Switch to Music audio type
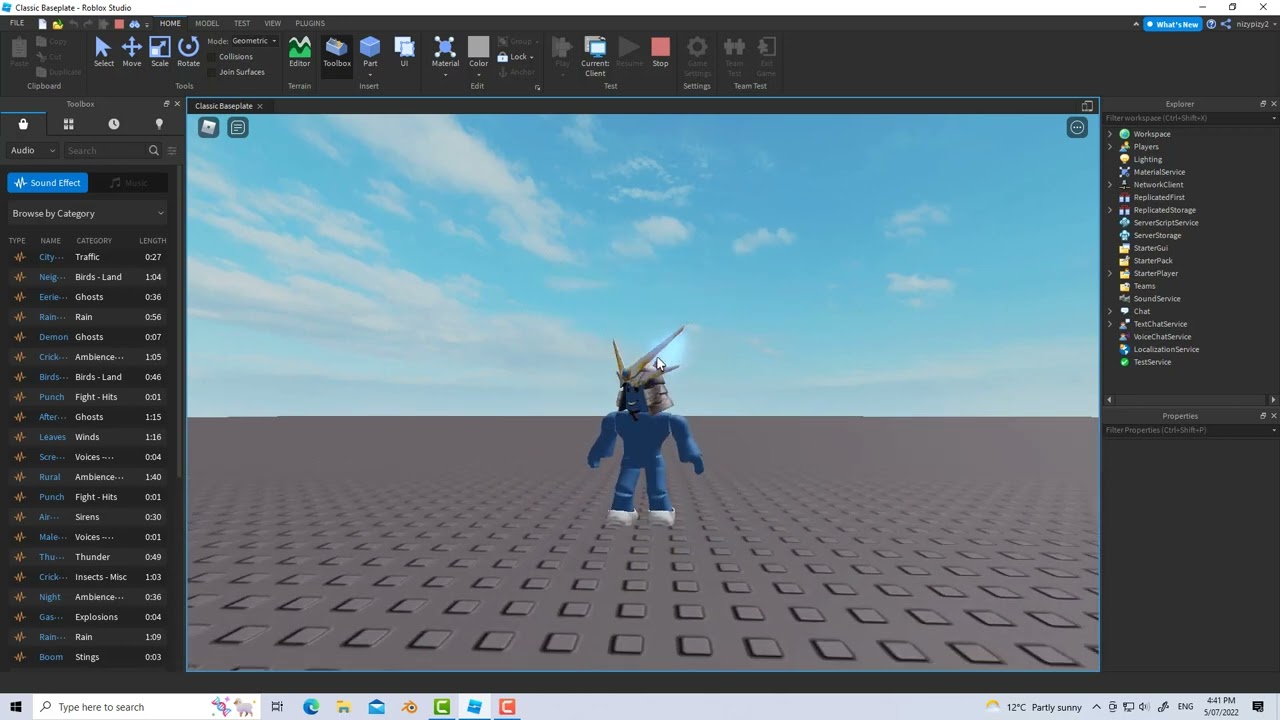 point(128,183)
